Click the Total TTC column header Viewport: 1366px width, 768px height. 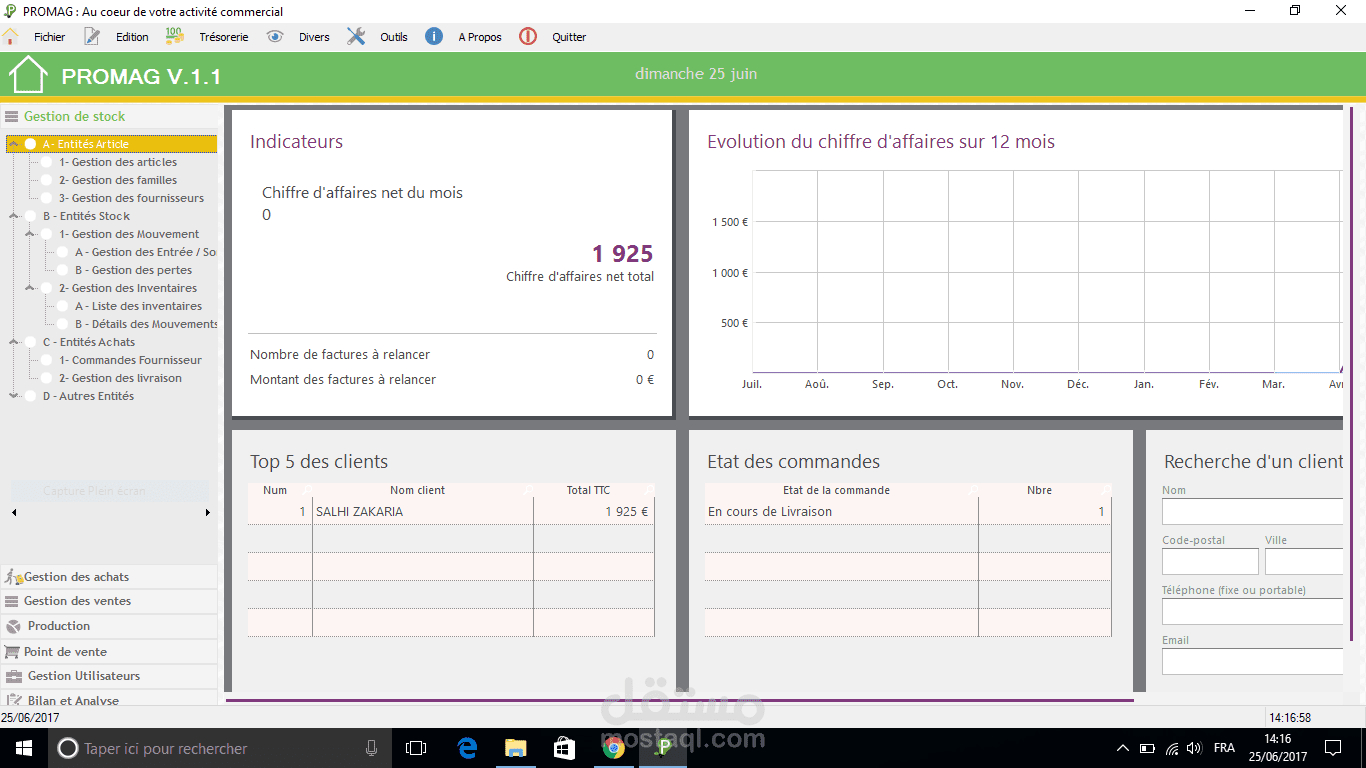click(588, 490)
